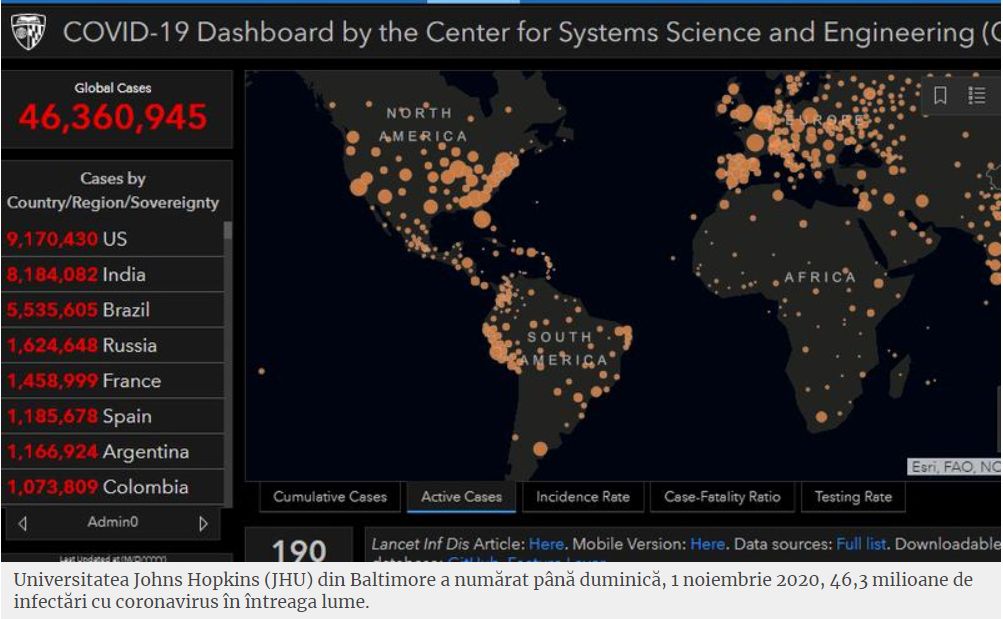This screenshot has width=1003, height=619.
Task: Open the Incidence Rate tab
Action: coord(583,497)
